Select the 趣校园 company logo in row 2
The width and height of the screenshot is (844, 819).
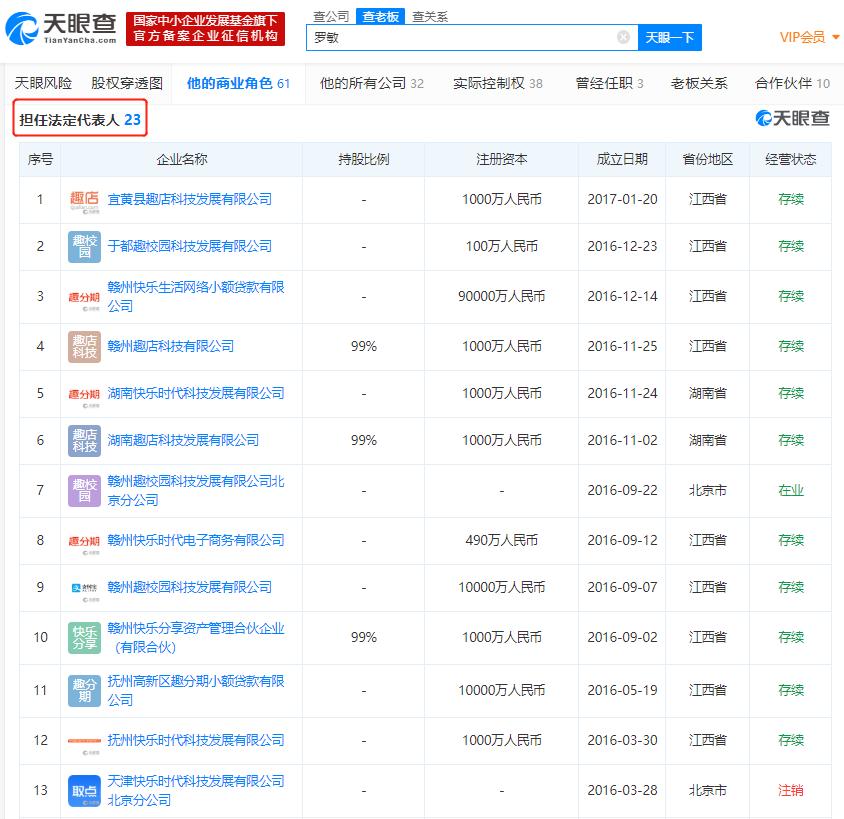(x=84, y=246)
